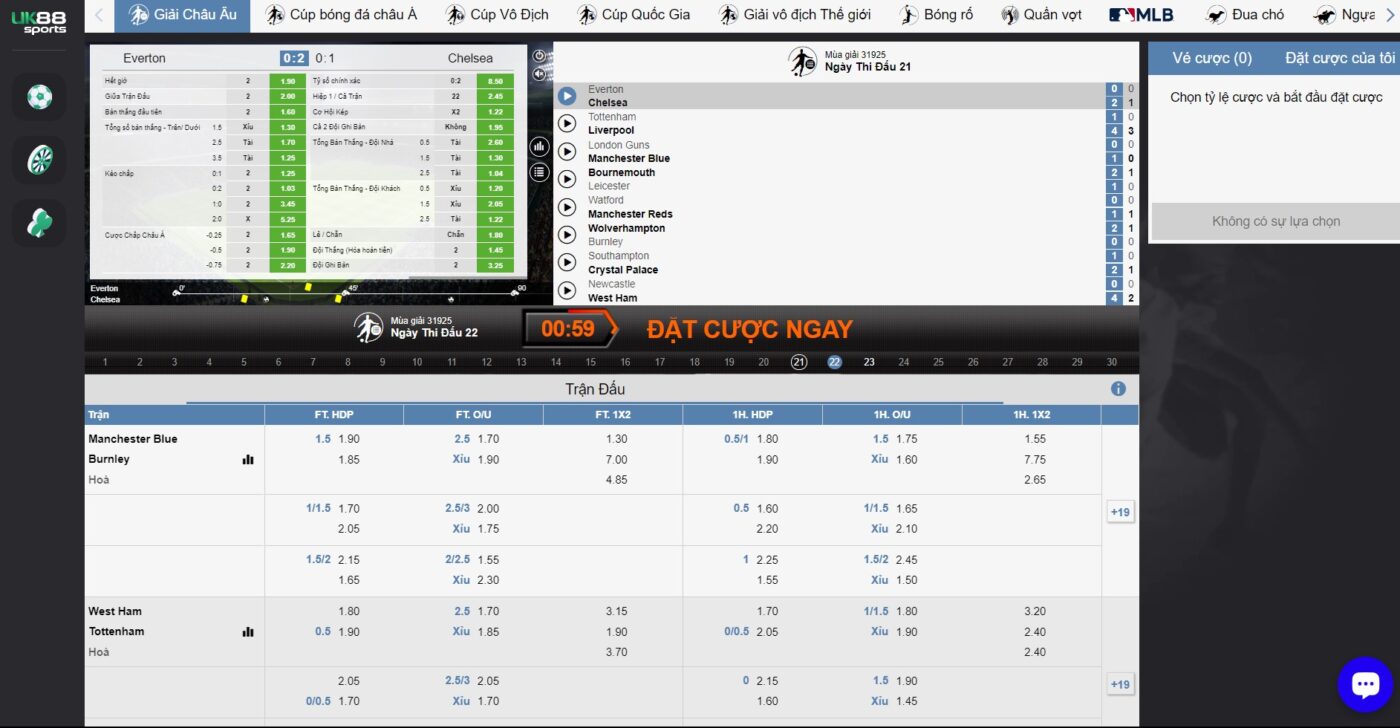Click the power icon beside the video
The height and width of the screenshot is (728, 1400).
click(x=540, y=57)
